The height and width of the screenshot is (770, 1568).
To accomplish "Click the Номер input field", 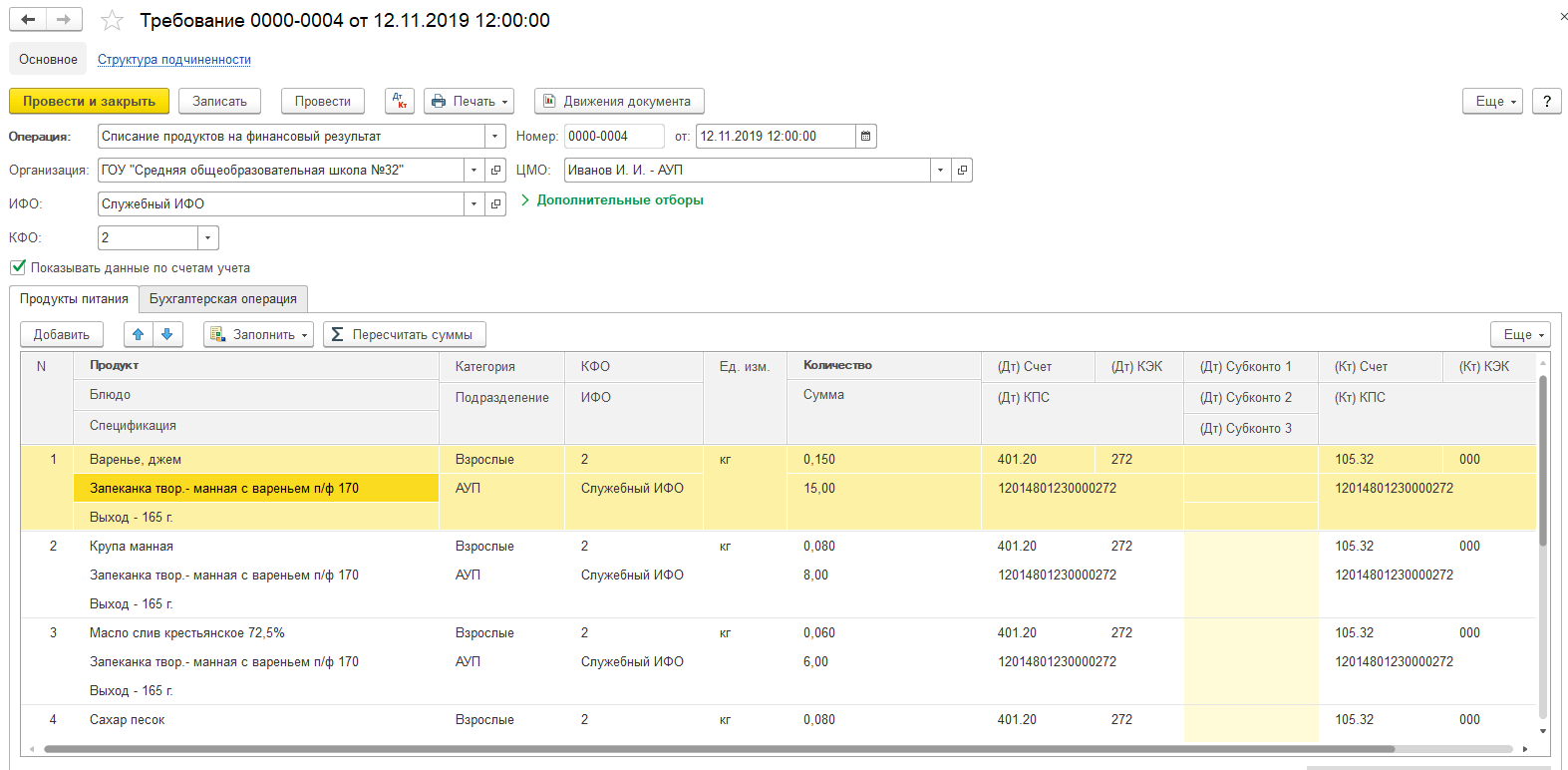I will (613, 137).
